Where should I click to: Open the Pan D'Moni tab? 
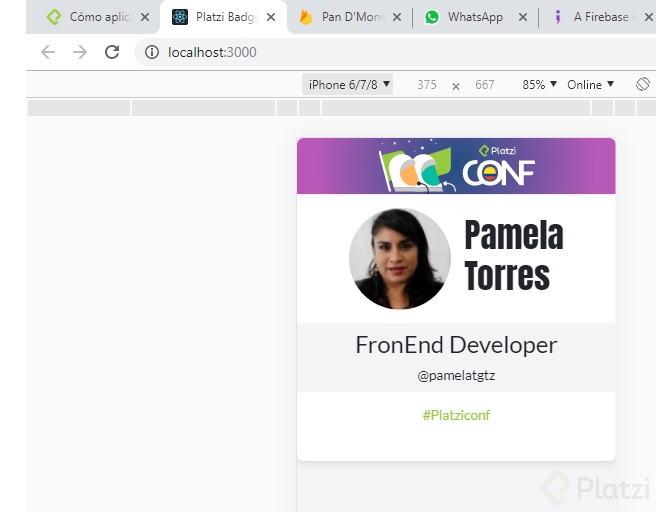click(350, 17)
